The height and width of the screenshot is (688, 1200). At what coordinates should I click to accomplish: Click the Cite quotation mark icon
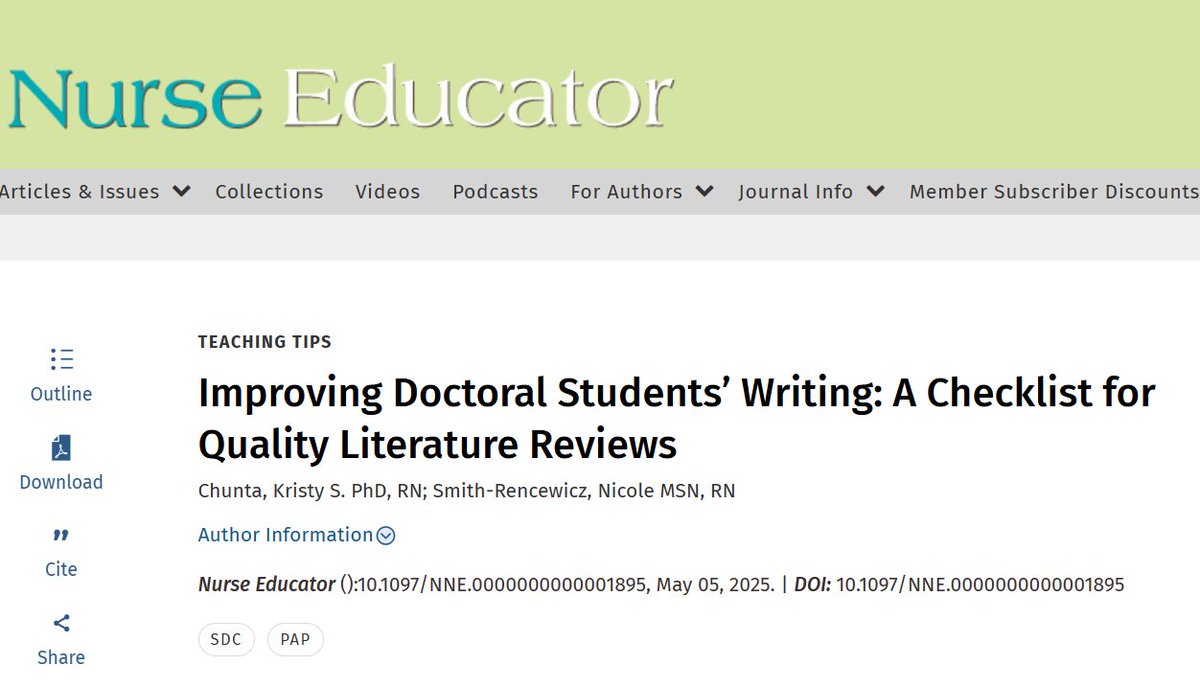point(61,537)
